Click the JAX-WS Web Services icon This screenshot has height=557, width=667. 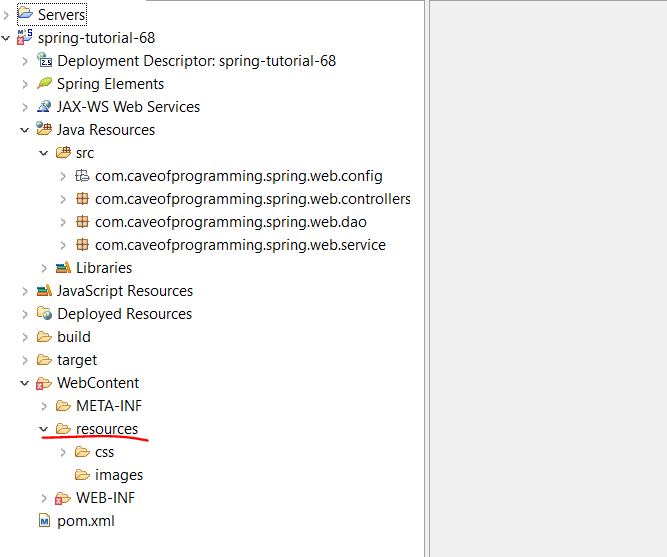point(44,106)
